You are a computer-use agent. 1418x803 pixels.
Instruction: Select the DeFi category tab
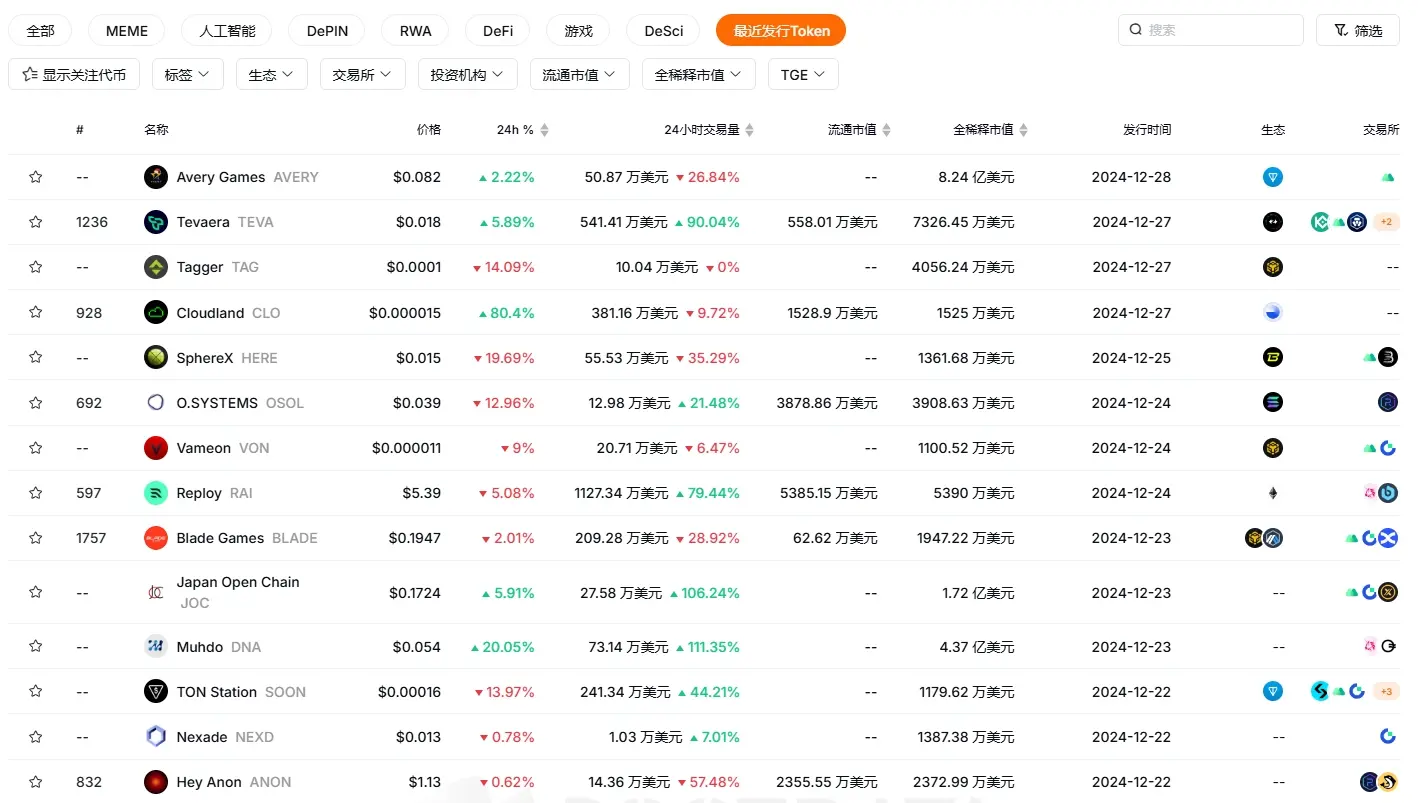[x=498, y=31]
